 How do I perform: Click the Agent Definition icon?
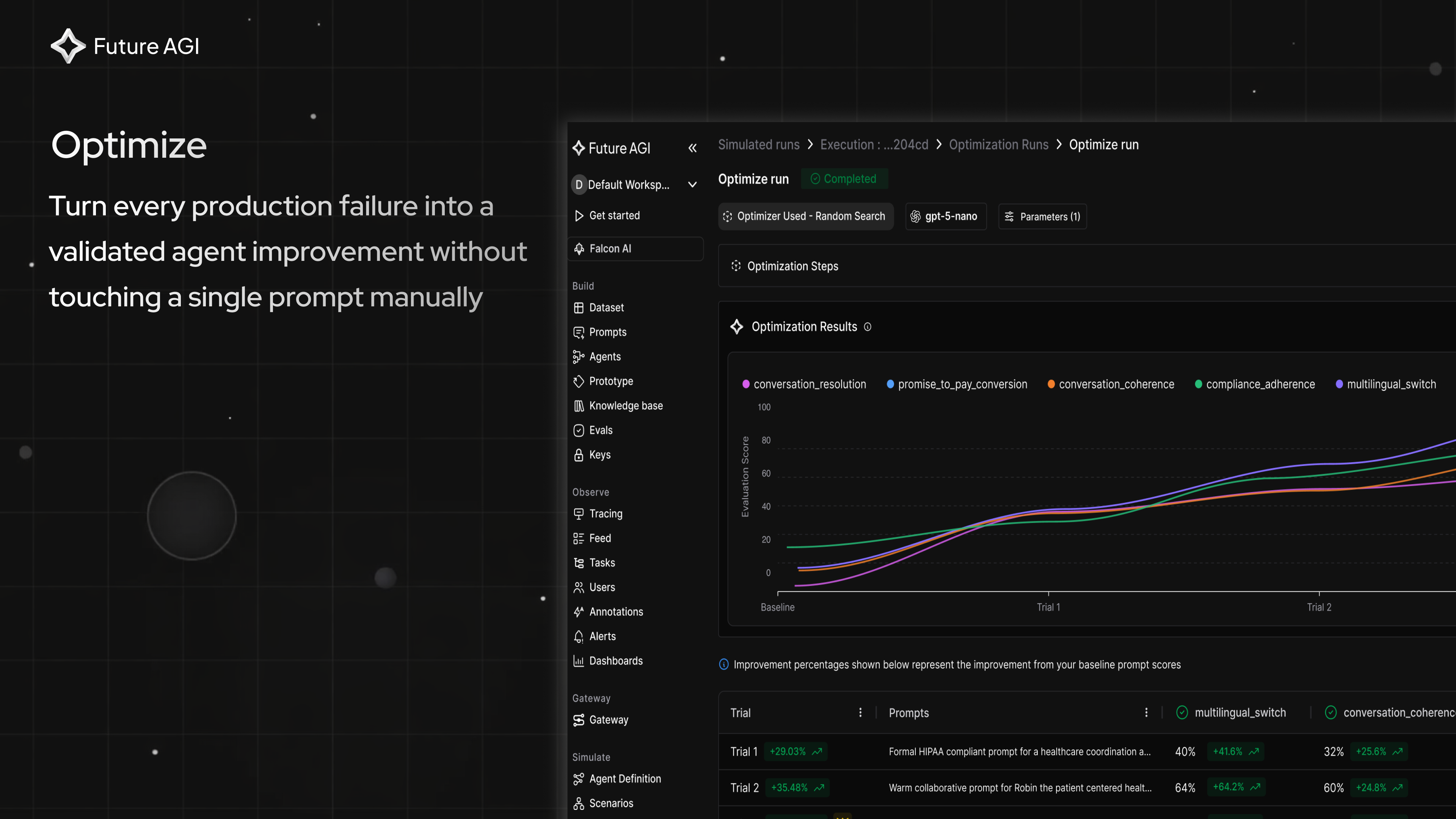tap(579, 780)
